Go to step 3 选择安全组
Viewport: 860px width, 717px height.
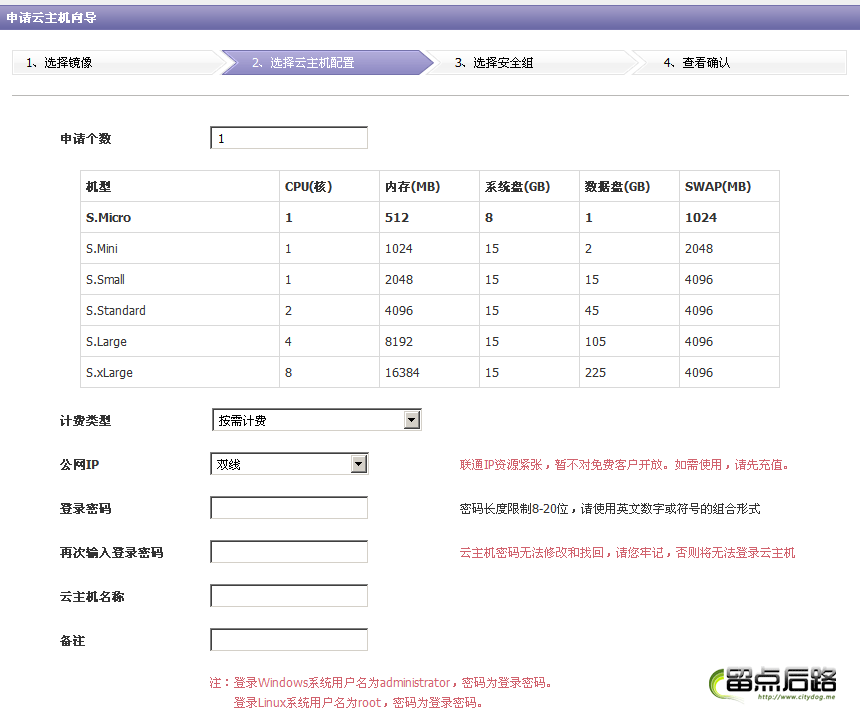click(530, 63)
